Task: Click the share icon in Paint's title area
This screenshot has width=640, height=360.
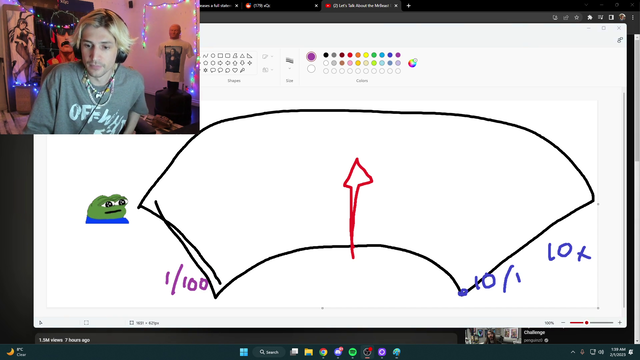Action: (x=620, y=40)
